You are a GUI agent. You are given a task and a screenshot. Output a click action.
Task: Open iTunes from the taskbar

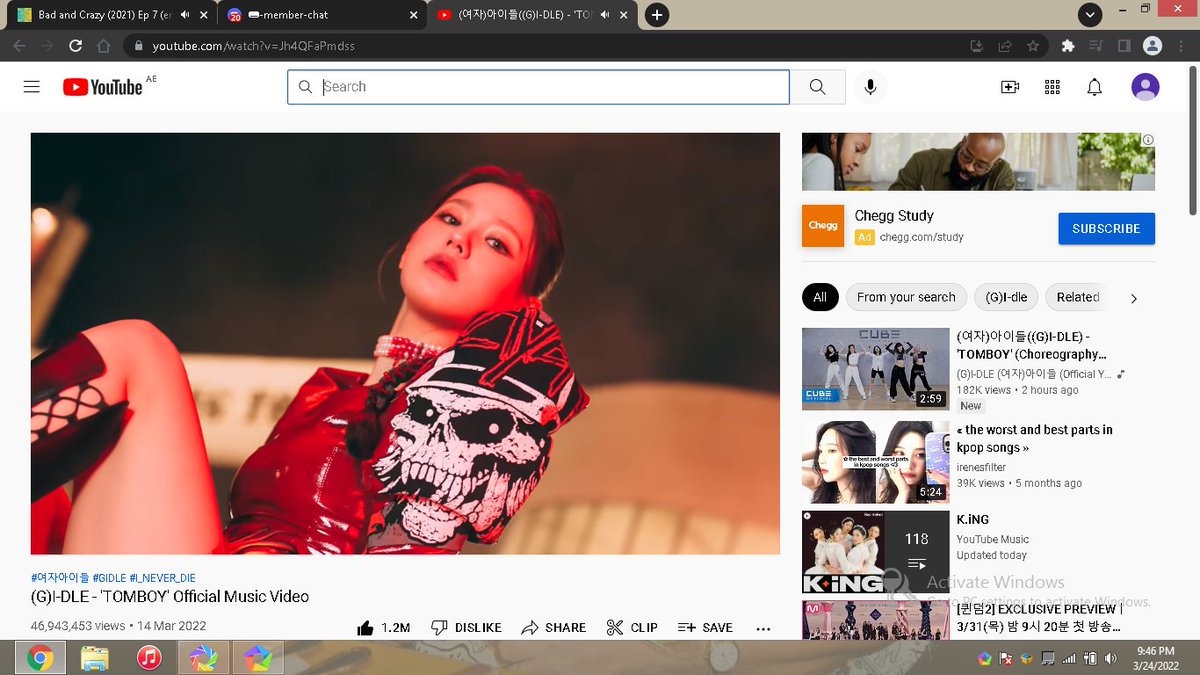coord(149,658)
